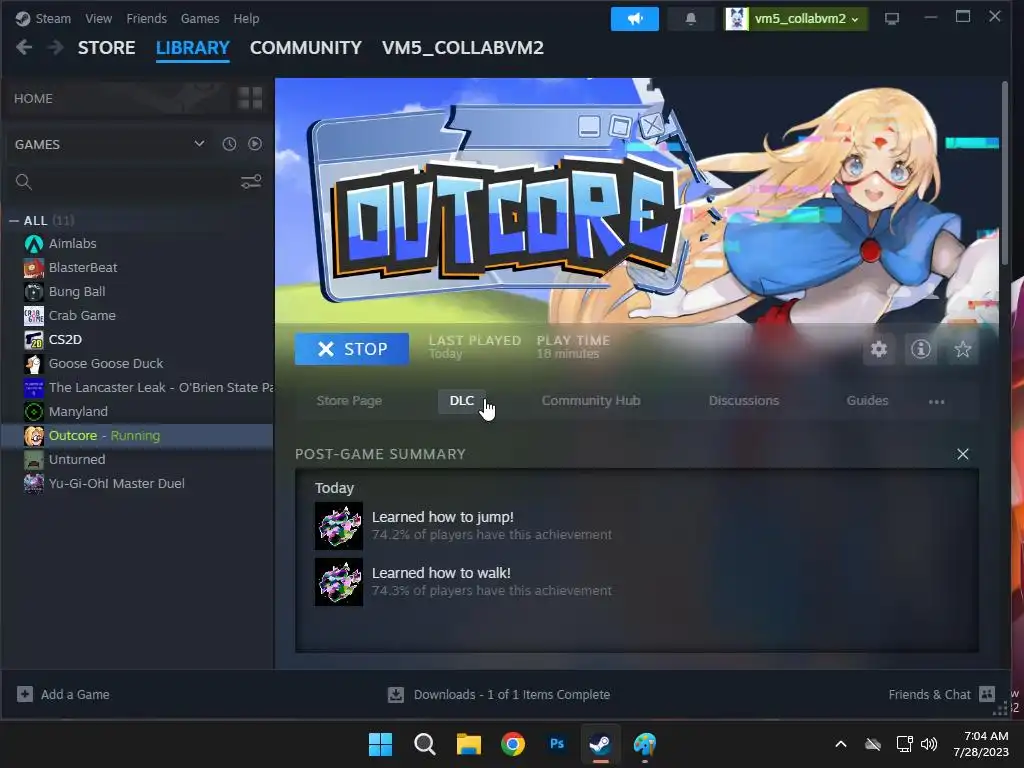Click the Aimlabs game icon
1024x768 pixels.
click(x=34, y=244)
